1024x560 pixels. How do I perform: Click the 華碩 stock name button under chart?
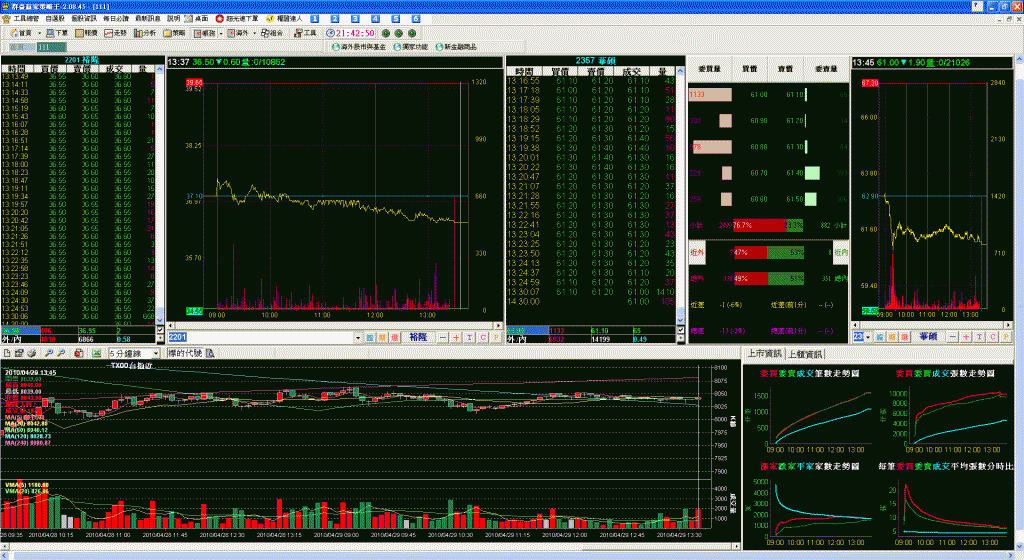[x=929, y=337]
